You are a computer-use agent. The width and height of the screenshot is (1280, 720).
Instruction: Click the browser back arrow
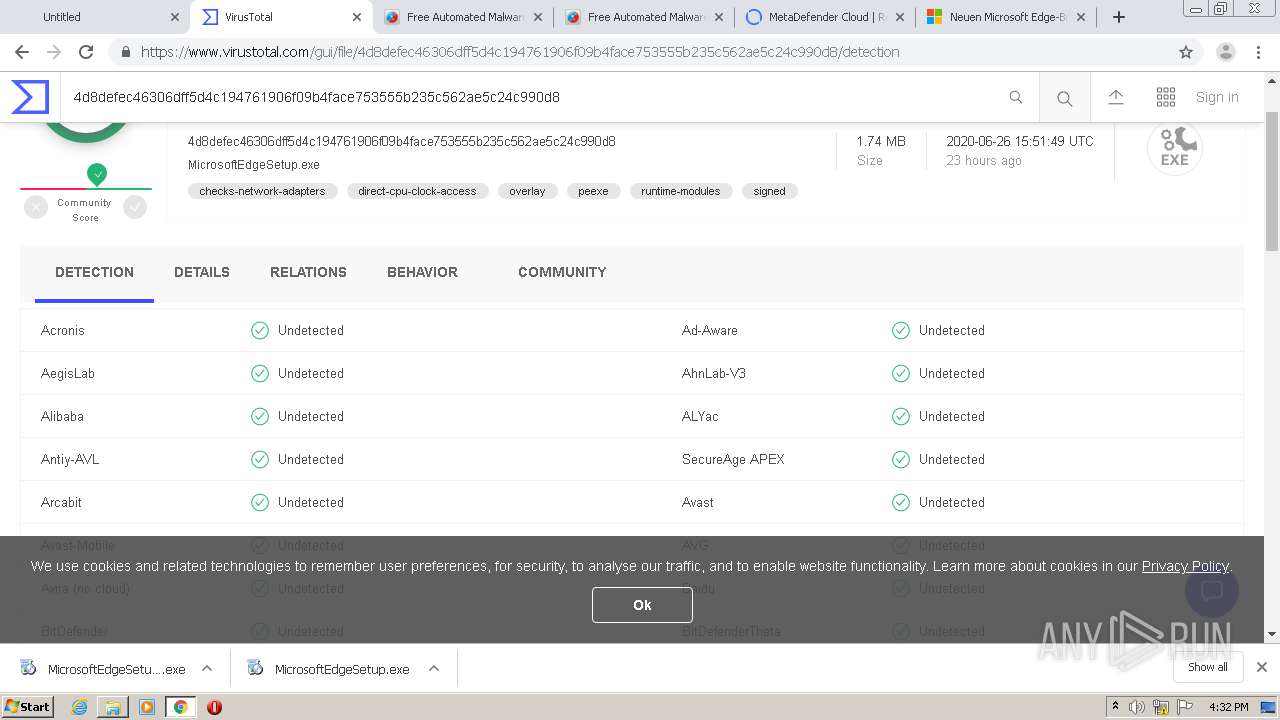22,52
